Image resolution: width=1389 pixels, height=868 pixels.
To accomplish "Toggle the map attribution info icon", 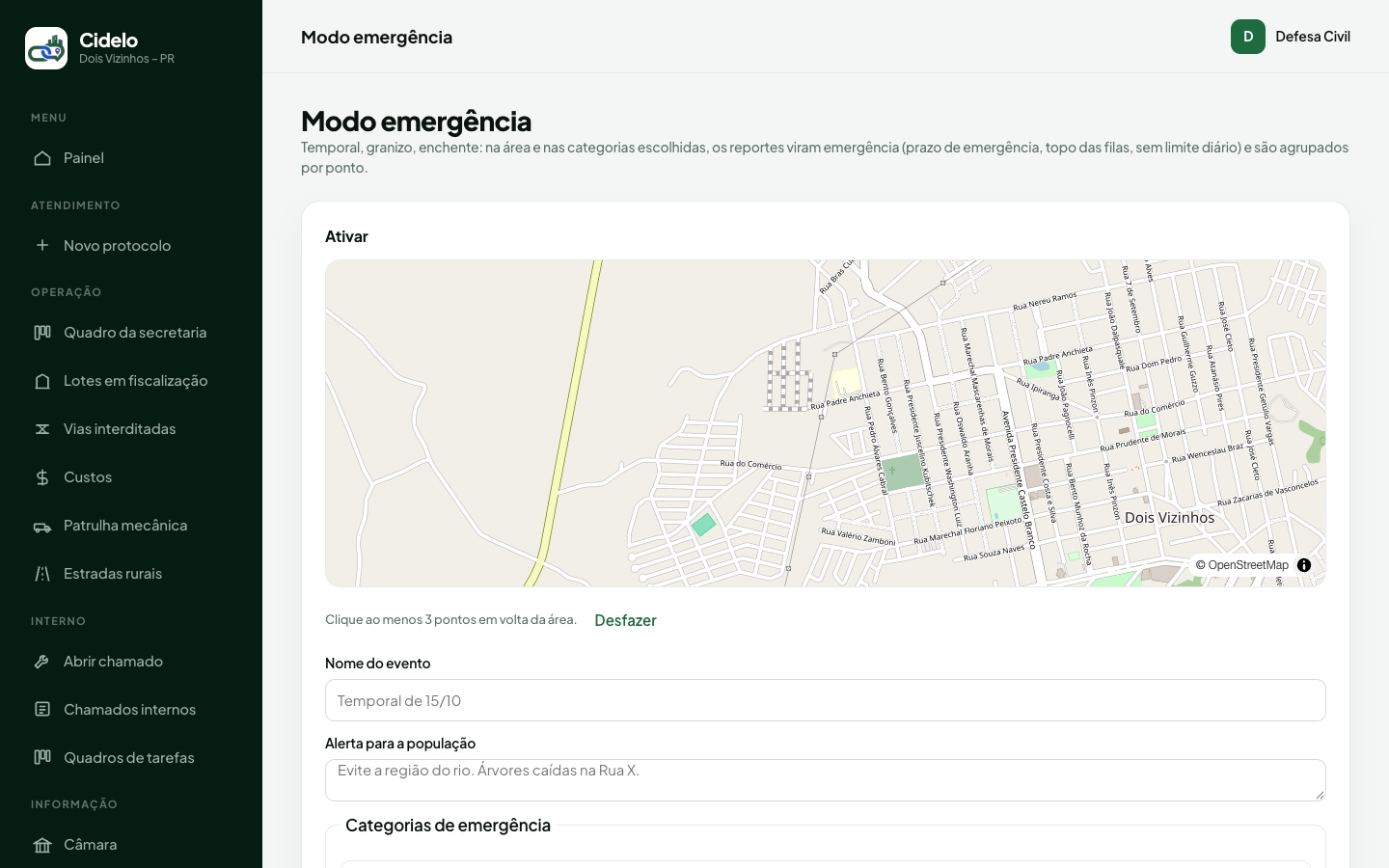I will pyautogui.click(x=1304, y=565).
